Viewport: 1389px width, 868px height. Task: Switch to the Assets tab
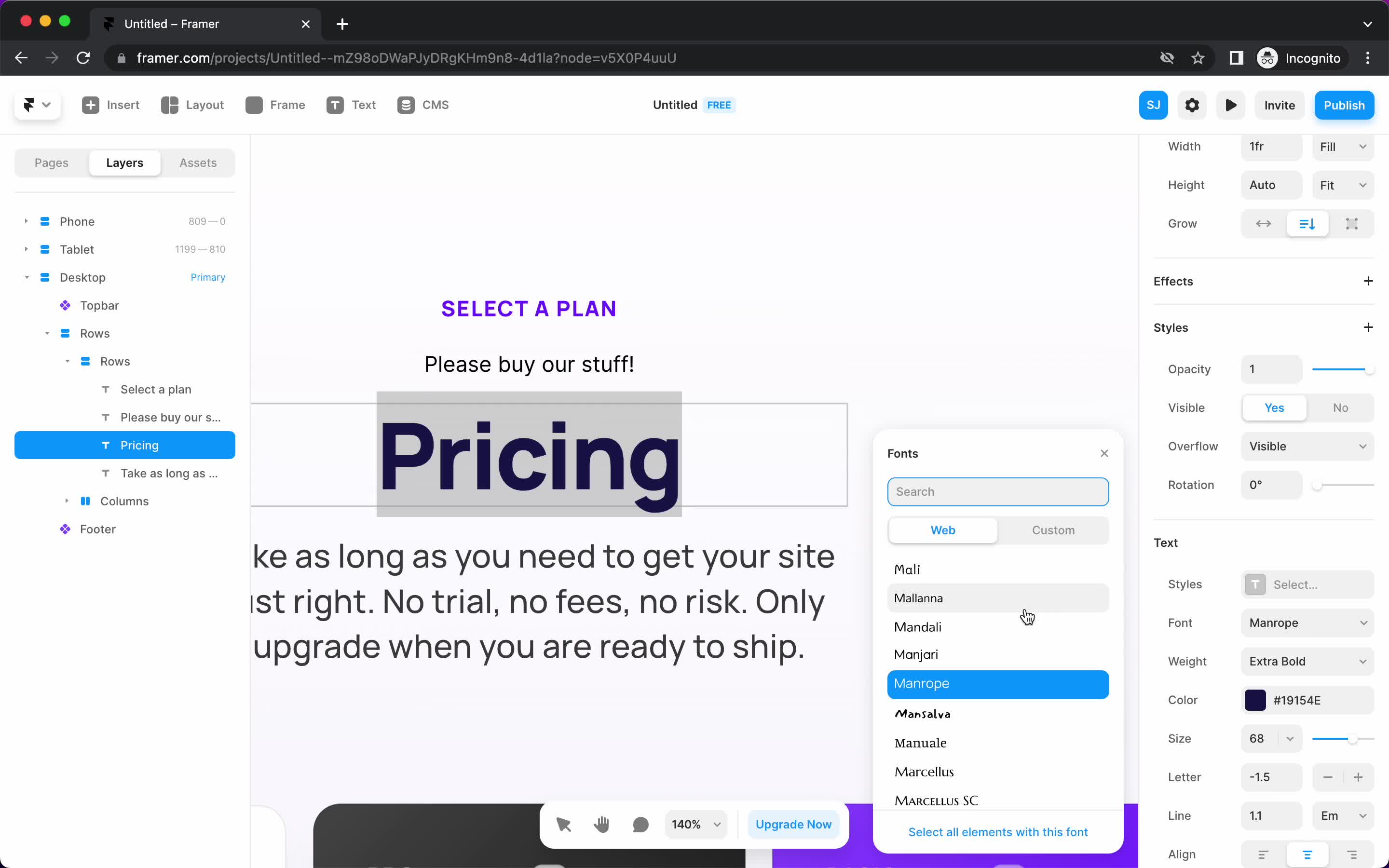coord(197,162)
